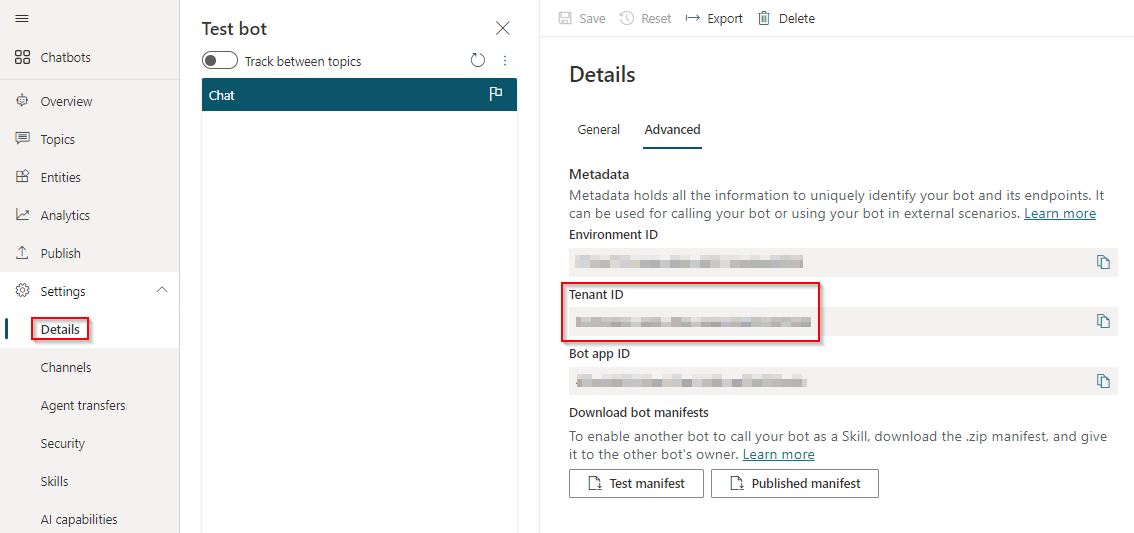Image resolution: width=1134 pixels, height=533 pixels.
Task: Enable Track between topics toggle
Action: (x=220, y=61)
